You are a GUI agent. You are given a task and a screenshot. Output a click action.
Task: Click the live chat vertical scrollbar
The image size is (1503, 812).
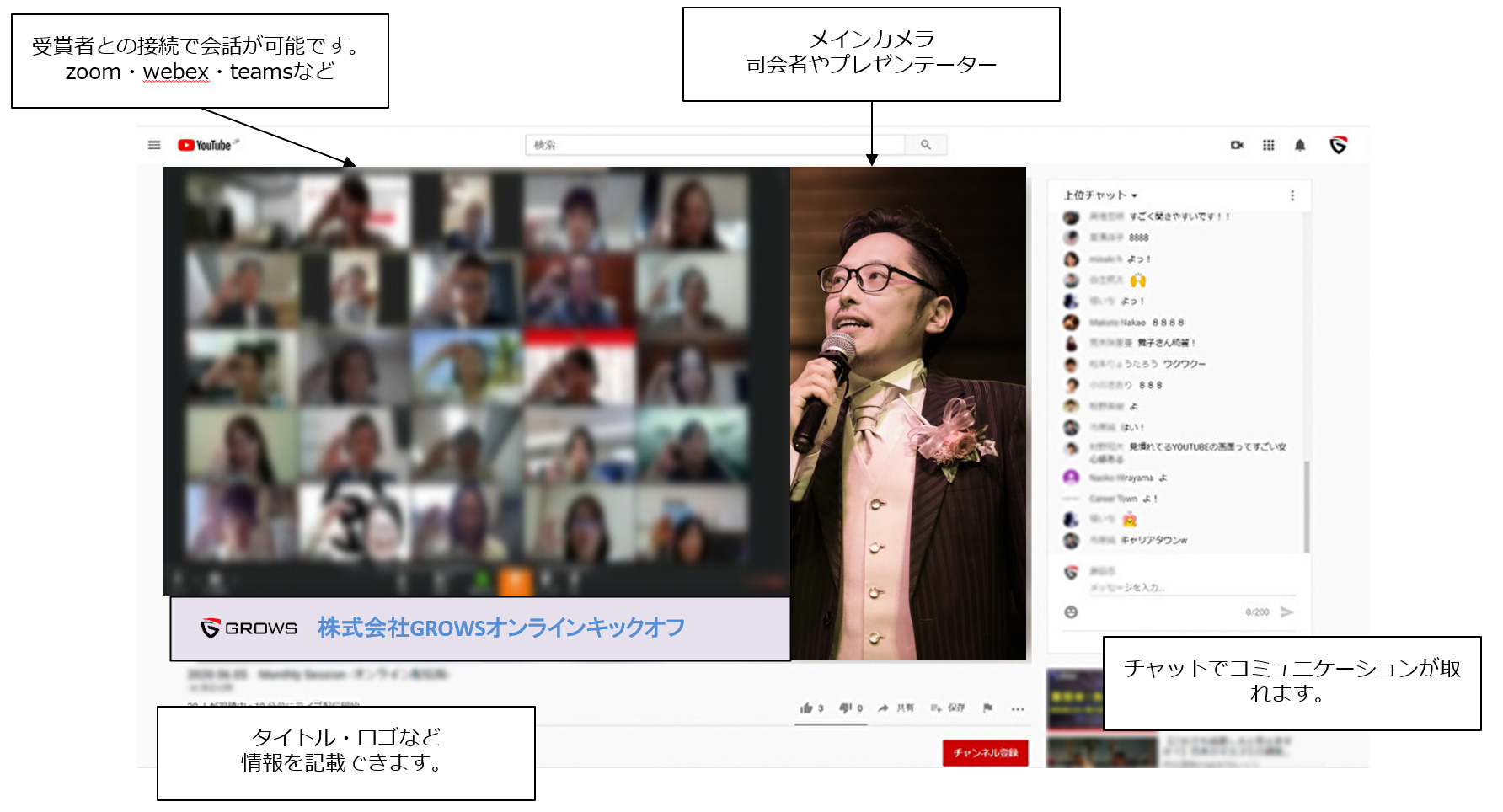(1307, 505)
